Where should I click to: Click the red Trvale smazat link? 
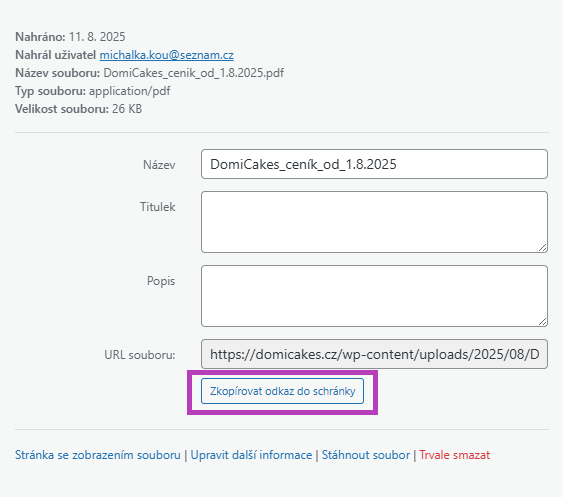[x=454, y=455]
